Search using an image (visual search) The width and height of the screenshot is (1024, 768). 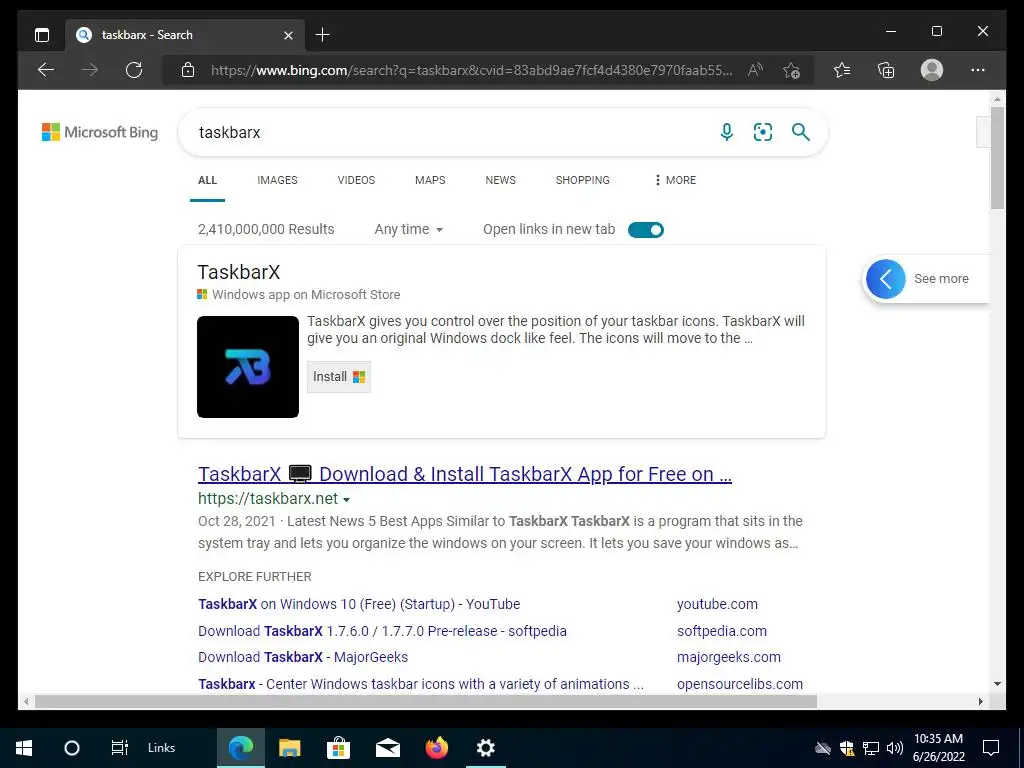tap(763, 133)
